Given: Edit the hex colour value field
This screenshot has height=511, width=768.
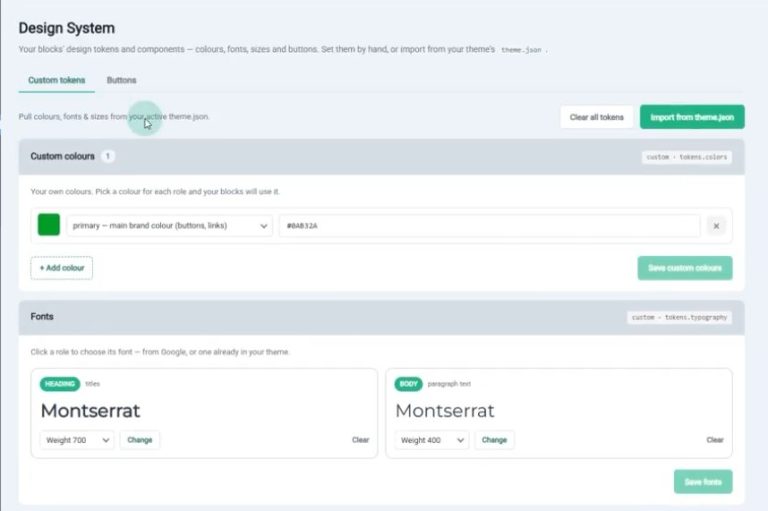Looking at the screenshot, I should click(489, 226).
